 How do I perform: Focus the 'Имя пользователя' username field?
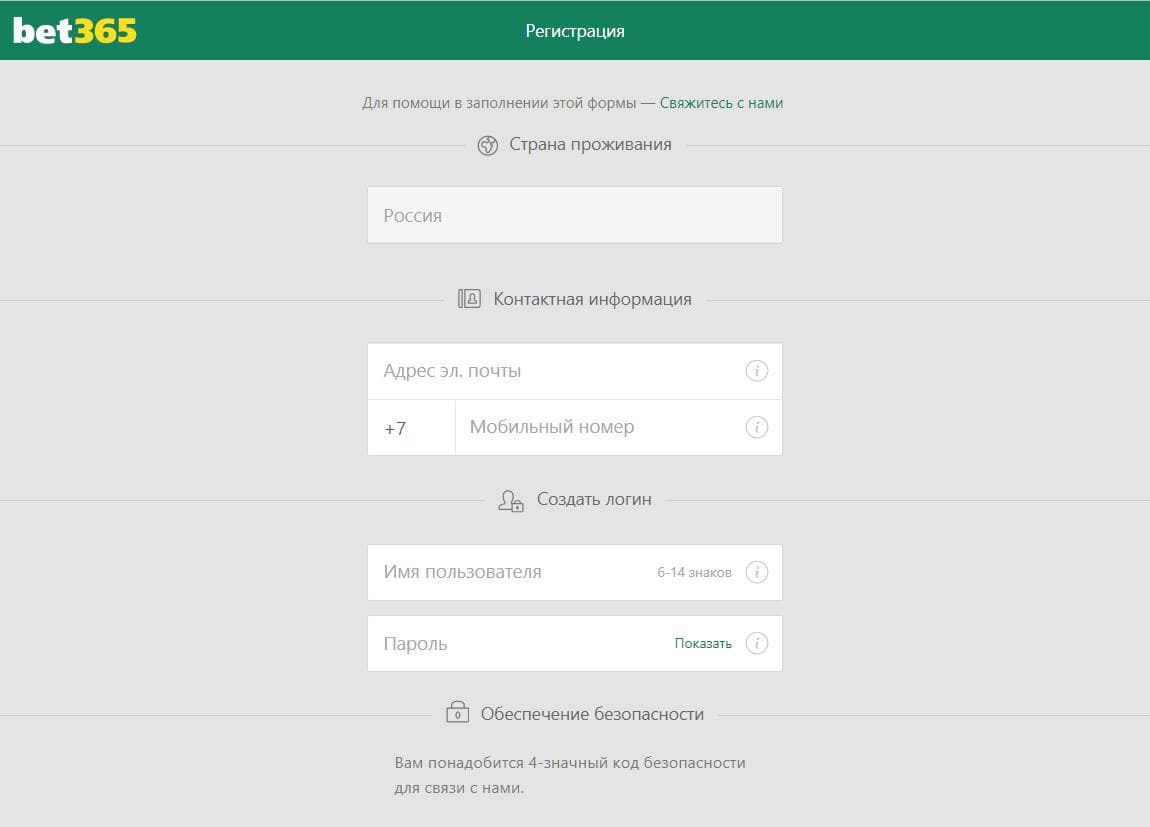[574, 573]
